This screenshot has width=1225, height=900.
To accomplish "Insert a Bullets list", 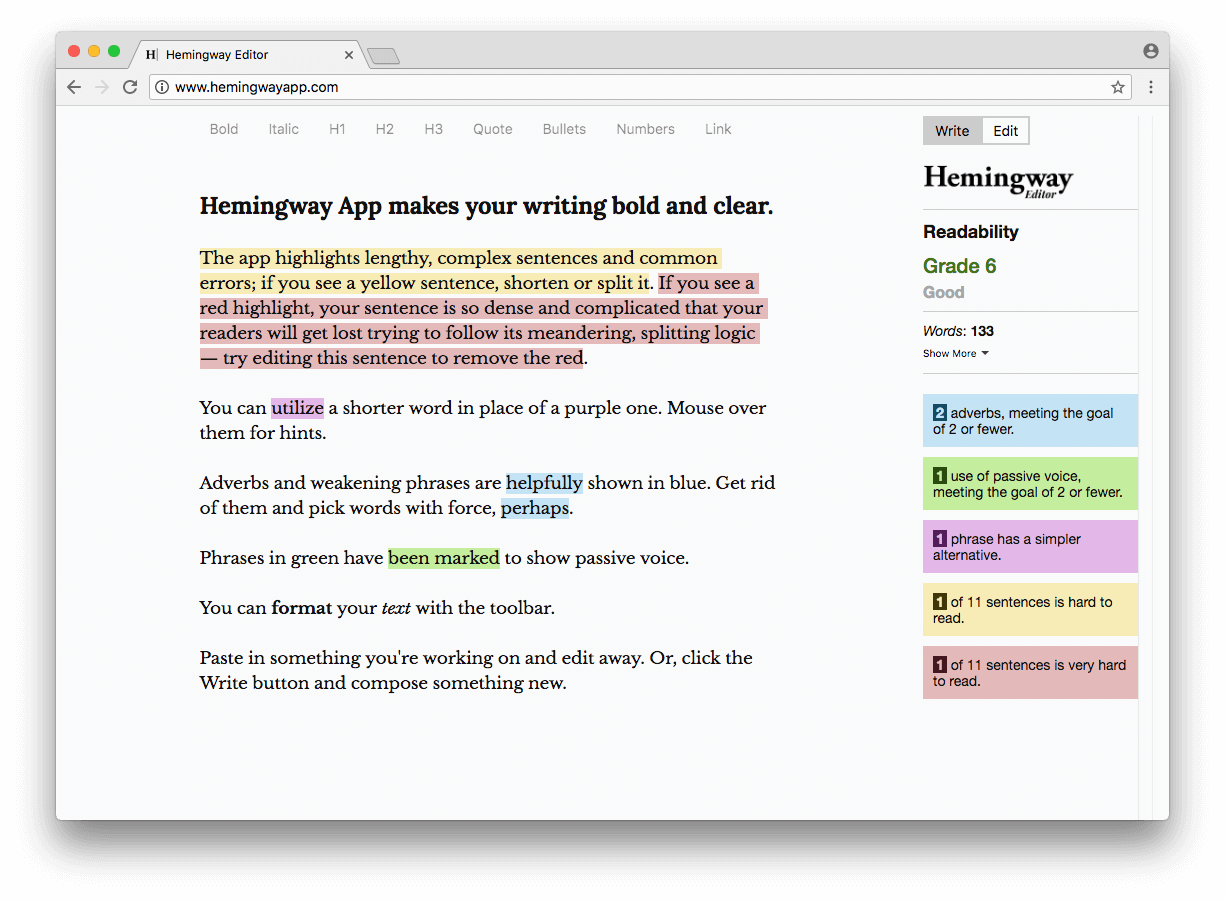I will coord(564,129).
